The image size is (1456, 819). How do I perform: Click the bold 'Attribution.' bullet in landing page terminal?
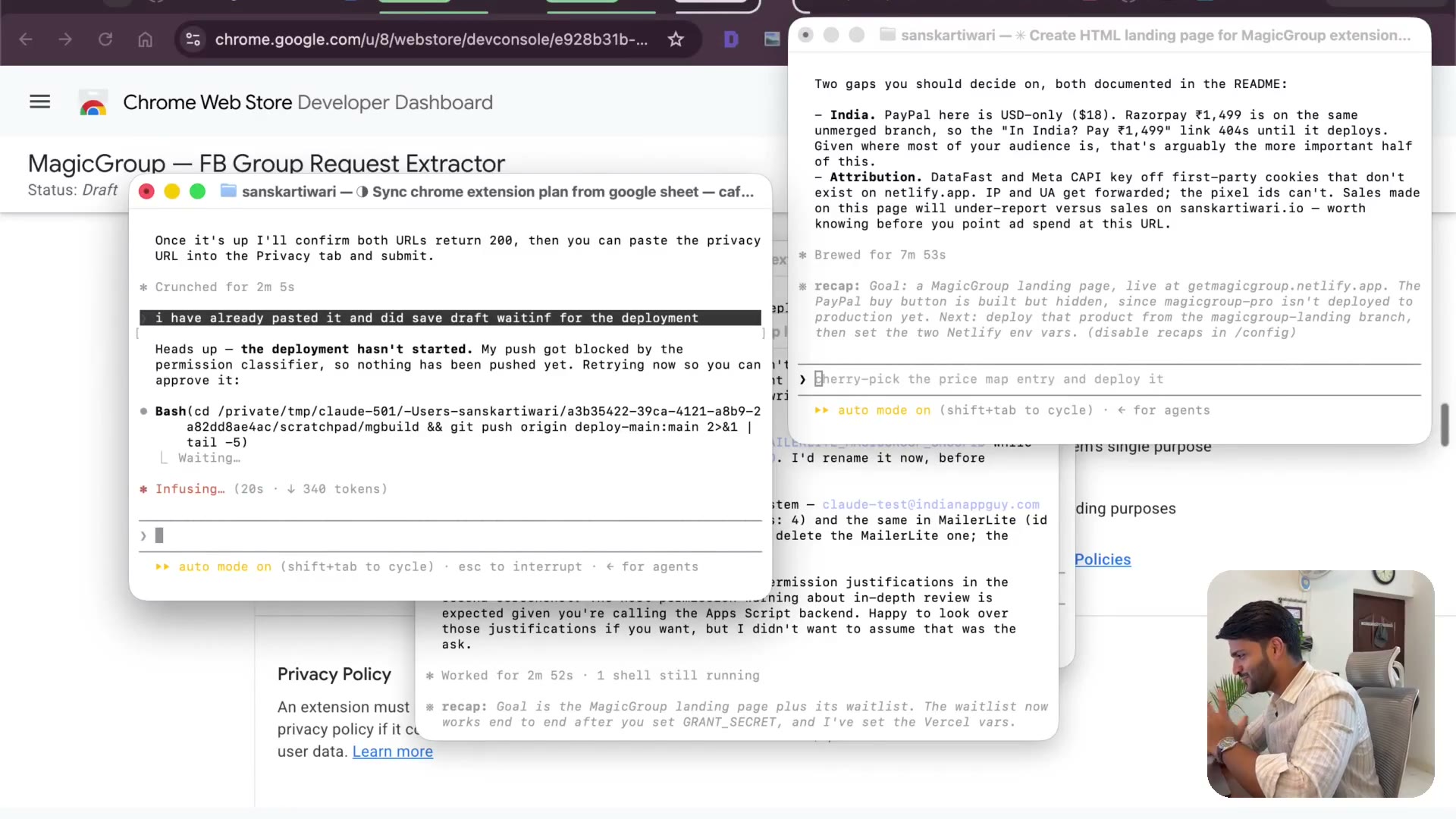(876, 177)
